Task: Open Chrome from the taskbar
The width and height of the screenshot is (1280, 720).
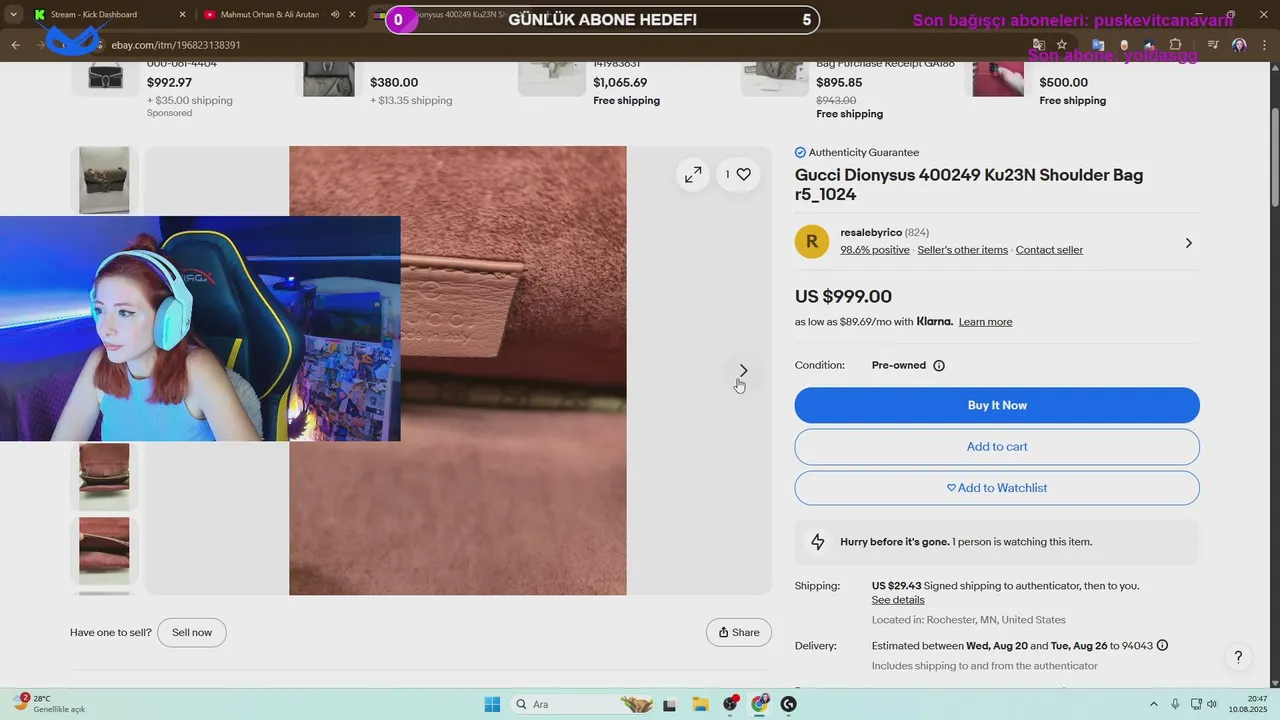Action: pos(759,704)
